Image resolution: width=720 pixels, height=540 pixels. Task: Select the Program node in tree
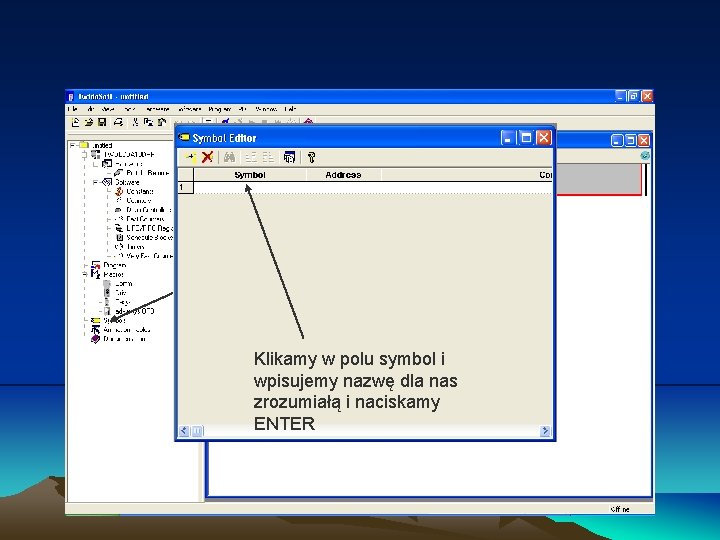[x=115, y=265]
